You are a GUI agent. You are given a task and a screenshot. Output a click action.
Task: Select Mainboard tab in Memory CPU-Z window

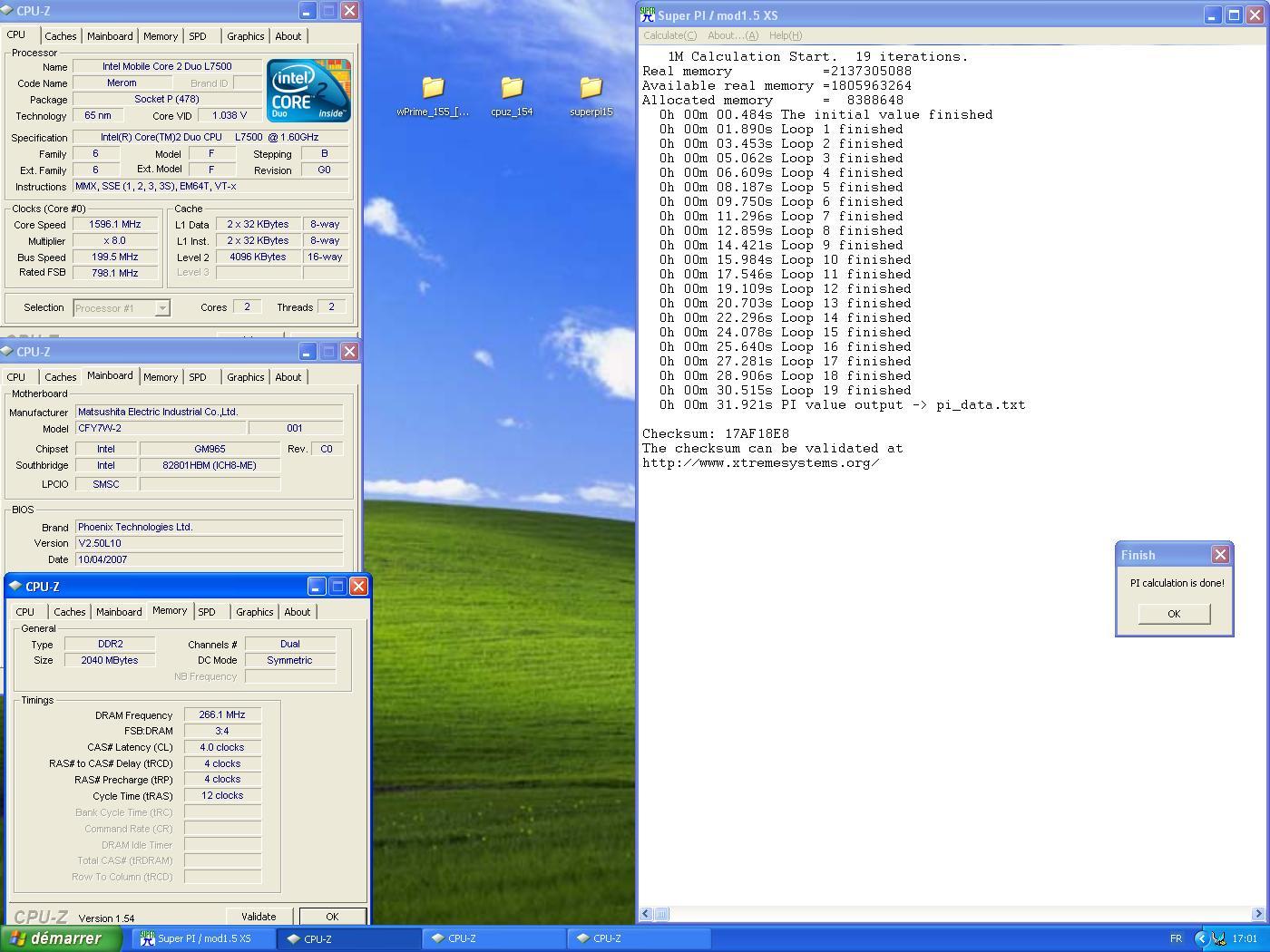(119, 612)
